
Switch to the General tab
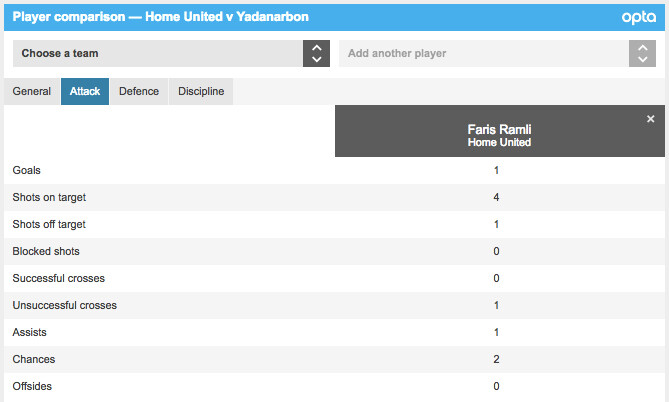[32, 91]
